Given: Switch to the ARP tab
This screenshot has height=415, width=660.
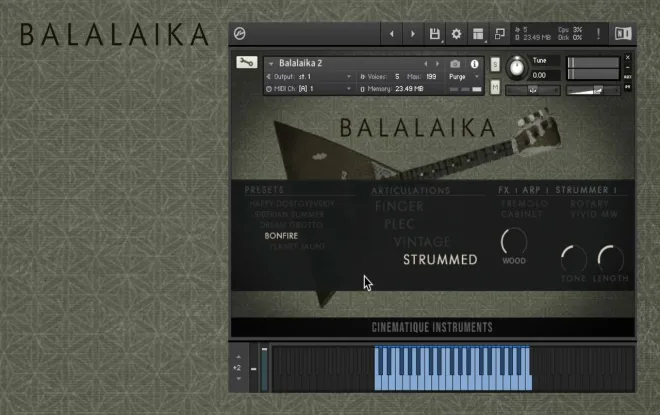Looking at the screenshot, I should tap(531, 190).
